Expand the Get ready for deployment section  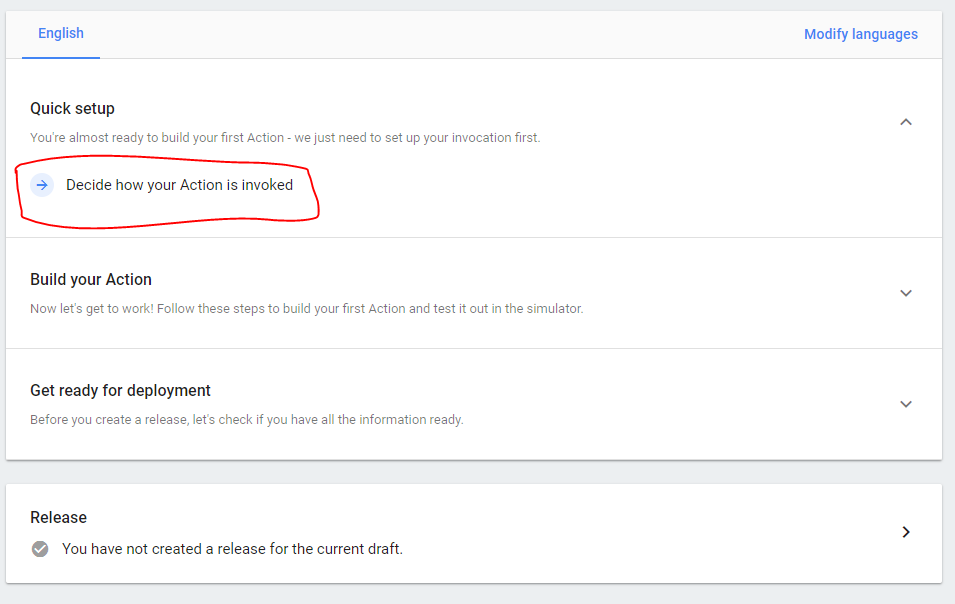click(x=906, y=404)
